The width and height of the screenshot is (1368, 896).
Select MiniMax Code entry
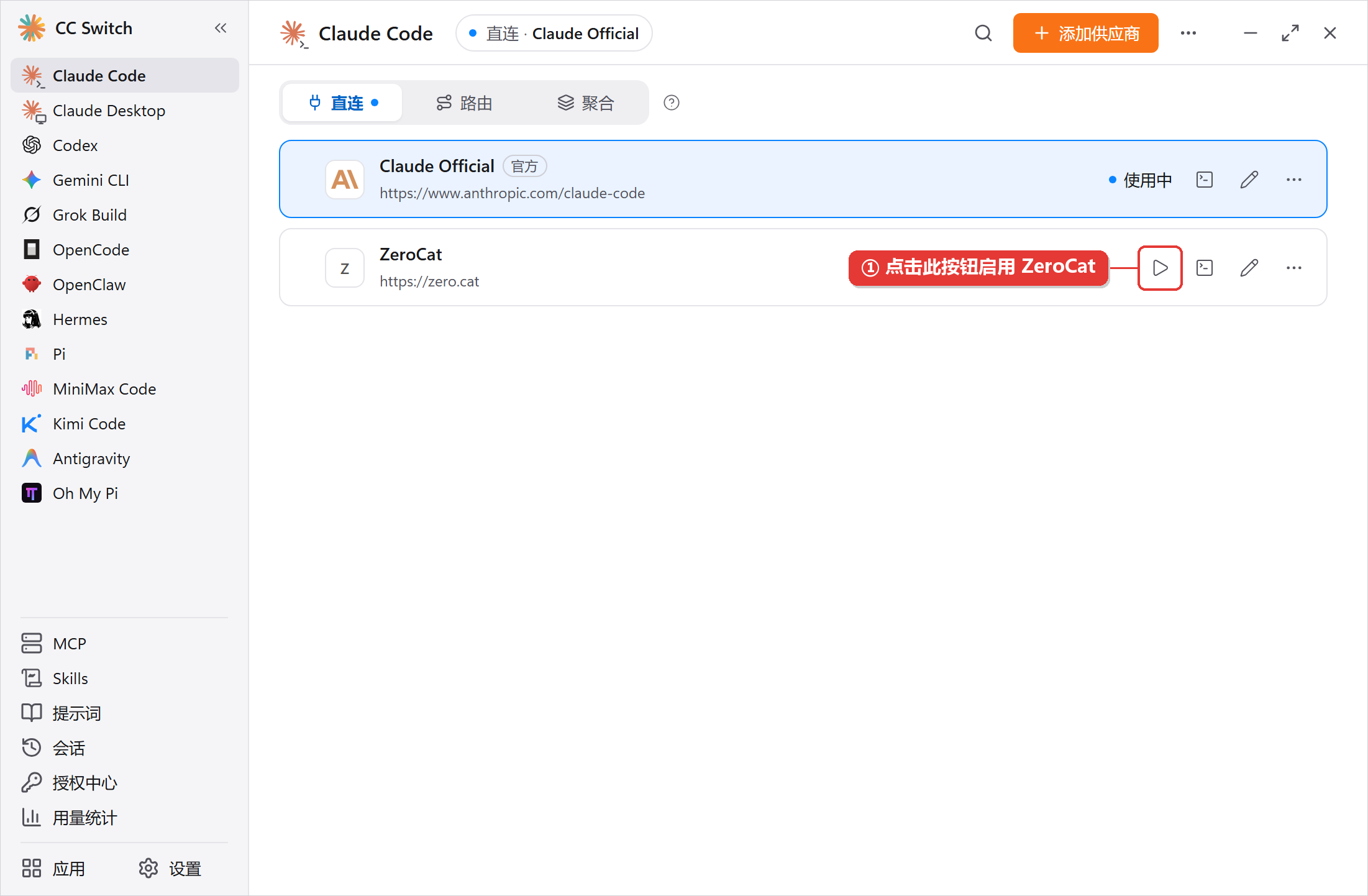coord(125,389)
